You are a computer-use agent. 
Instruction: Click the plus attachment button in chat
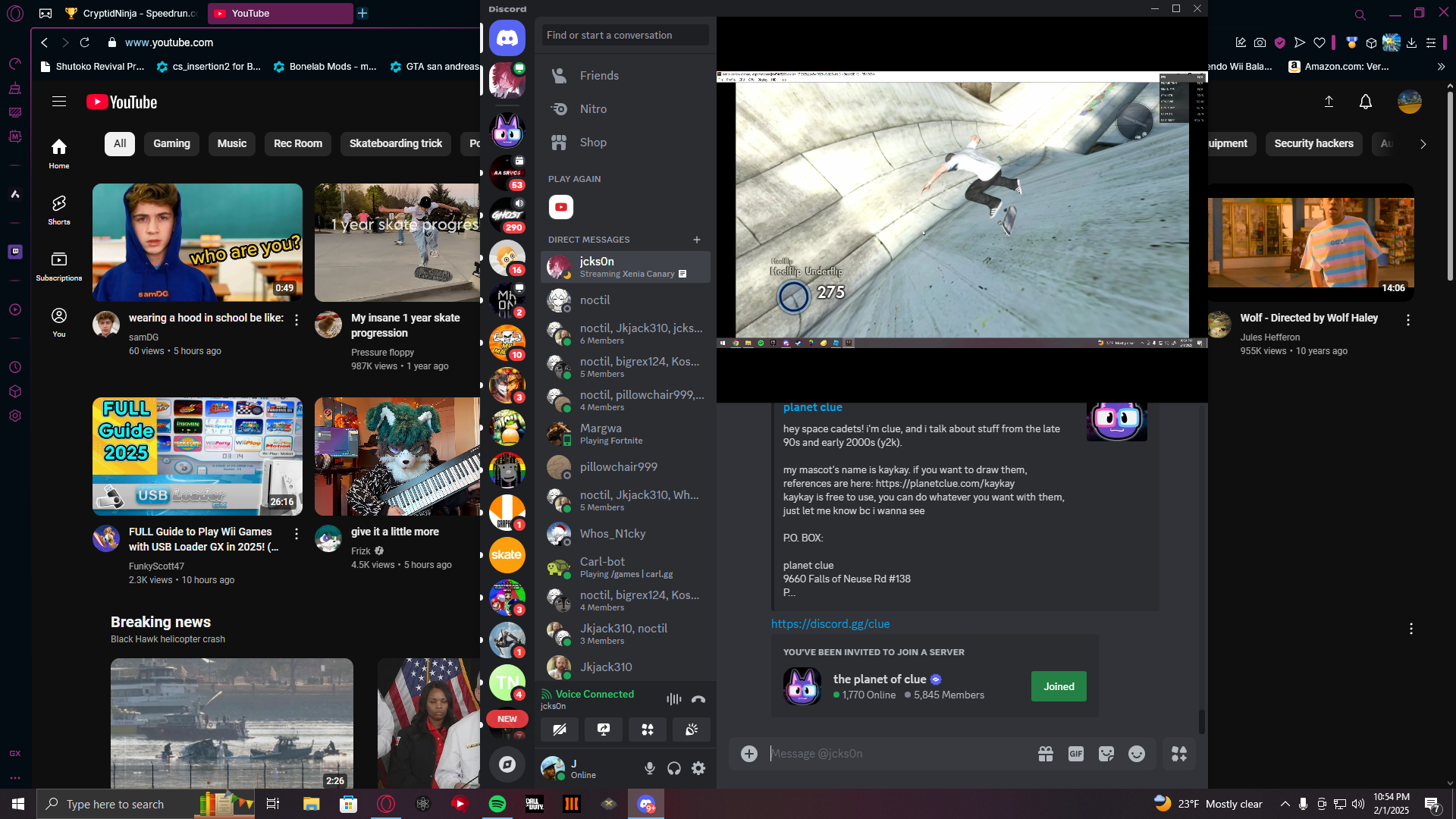click(x=749, y=754)
